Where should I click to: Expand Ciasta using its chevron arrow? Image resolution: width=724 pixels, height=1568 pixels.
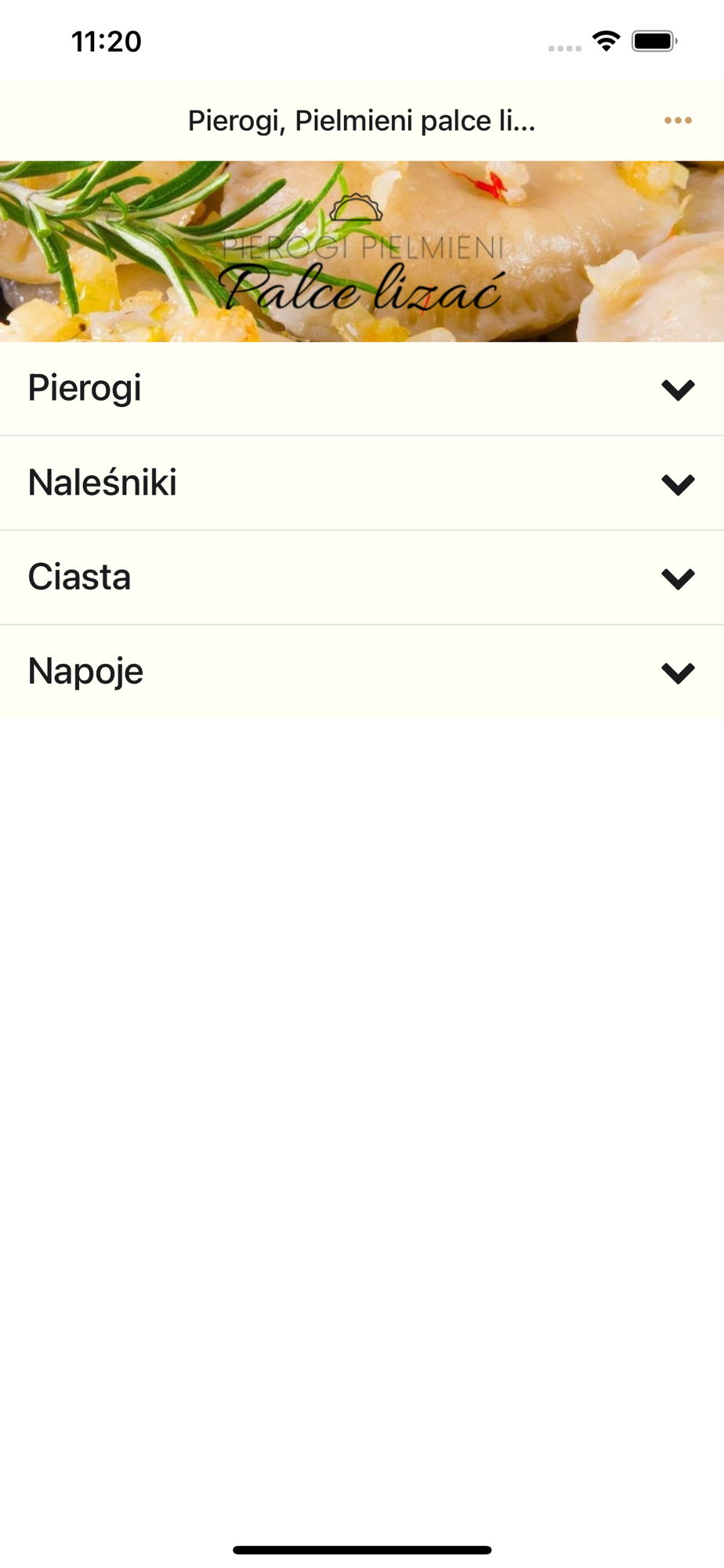(678, 579)
